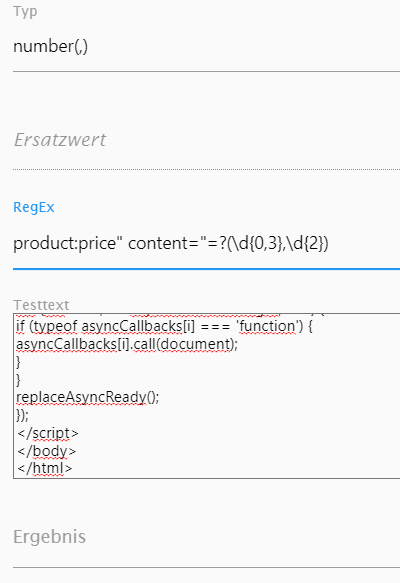Screen dimensions: 400x583
Task: Click the word 'function' in Testtext
Action: (267, 326)
